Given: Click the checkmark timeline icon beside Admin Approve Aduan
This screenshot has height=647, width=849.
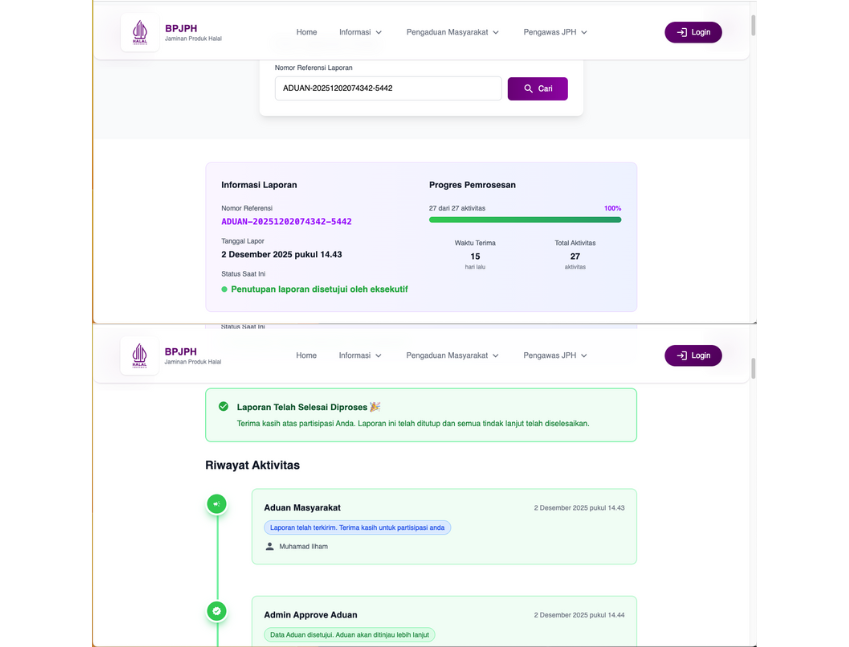Looking at the screenshot, I should pyautogui.click(x=217, y=611).
